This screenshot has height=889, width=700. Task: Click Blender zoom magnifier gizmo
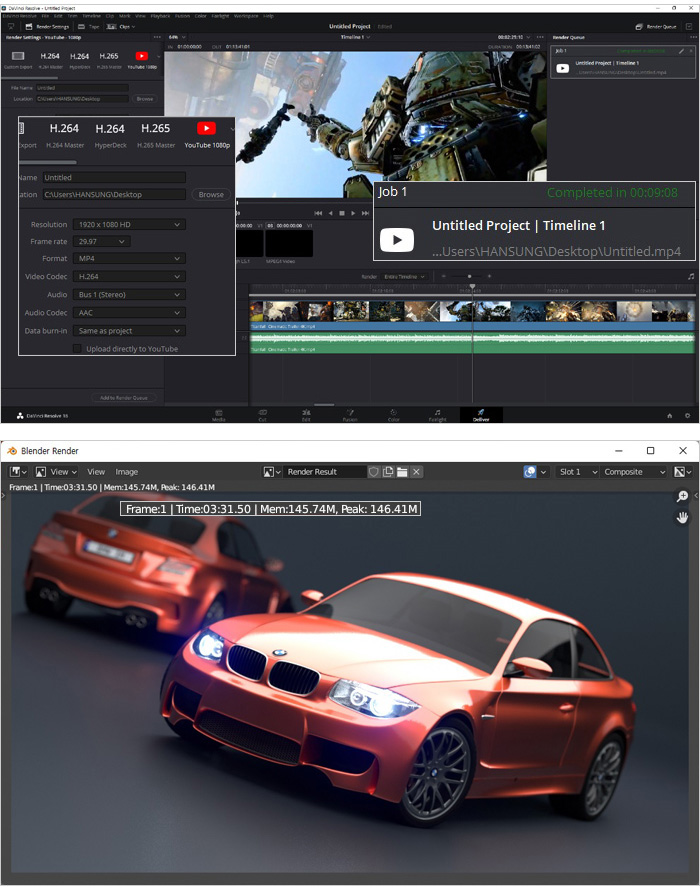pyautogui.click(x=682, y=497)
